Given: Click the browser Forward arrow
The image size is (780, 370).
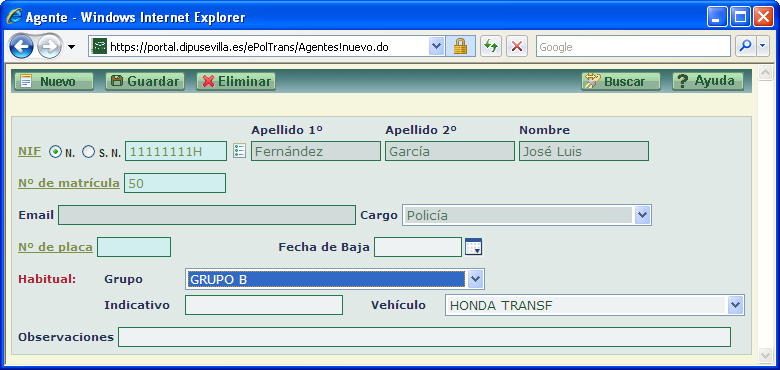Looking at the screenshot, I should click(x=50, y=47).
